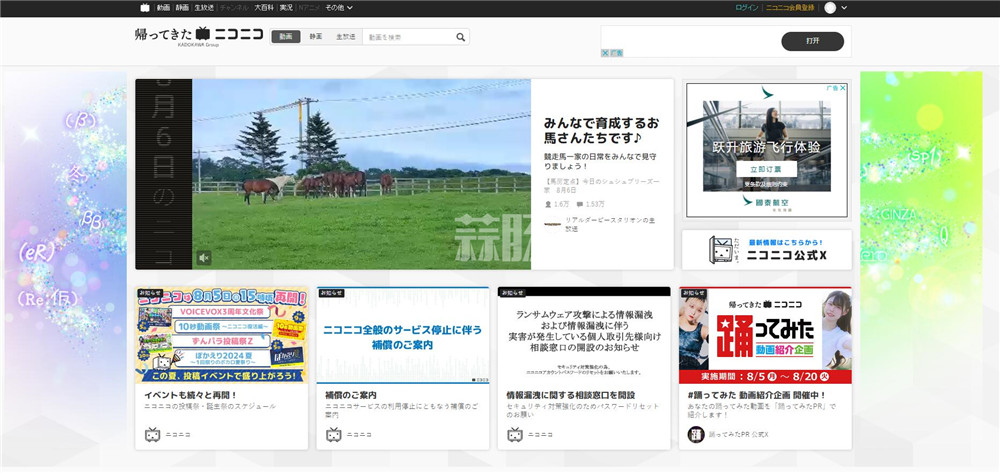Click the ログイン link
The width and height of the screenshot is (1000, 473).
[x=746, y=8]
